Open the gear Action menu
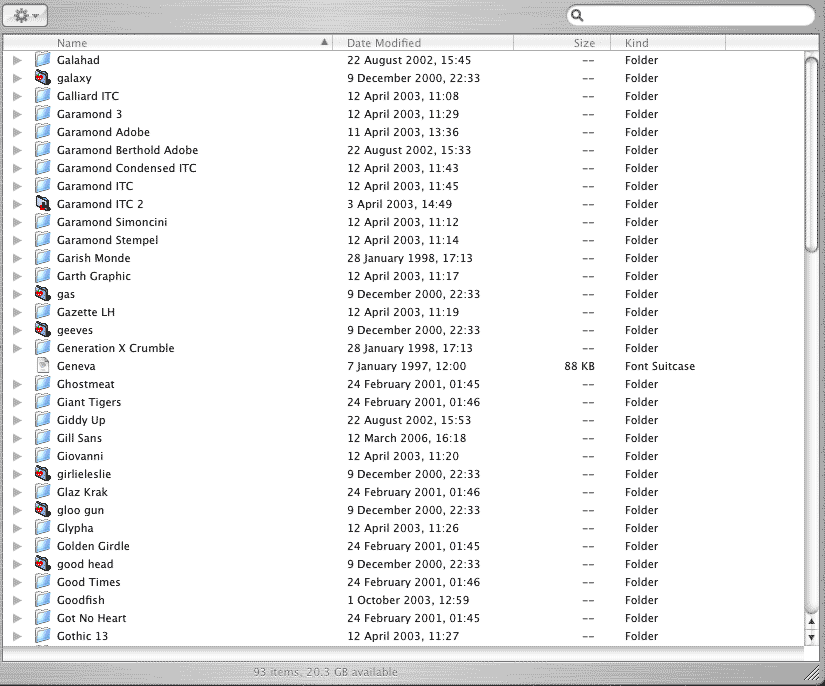The width and height of the screenshot is (825, 686). (x=25, y=15)
